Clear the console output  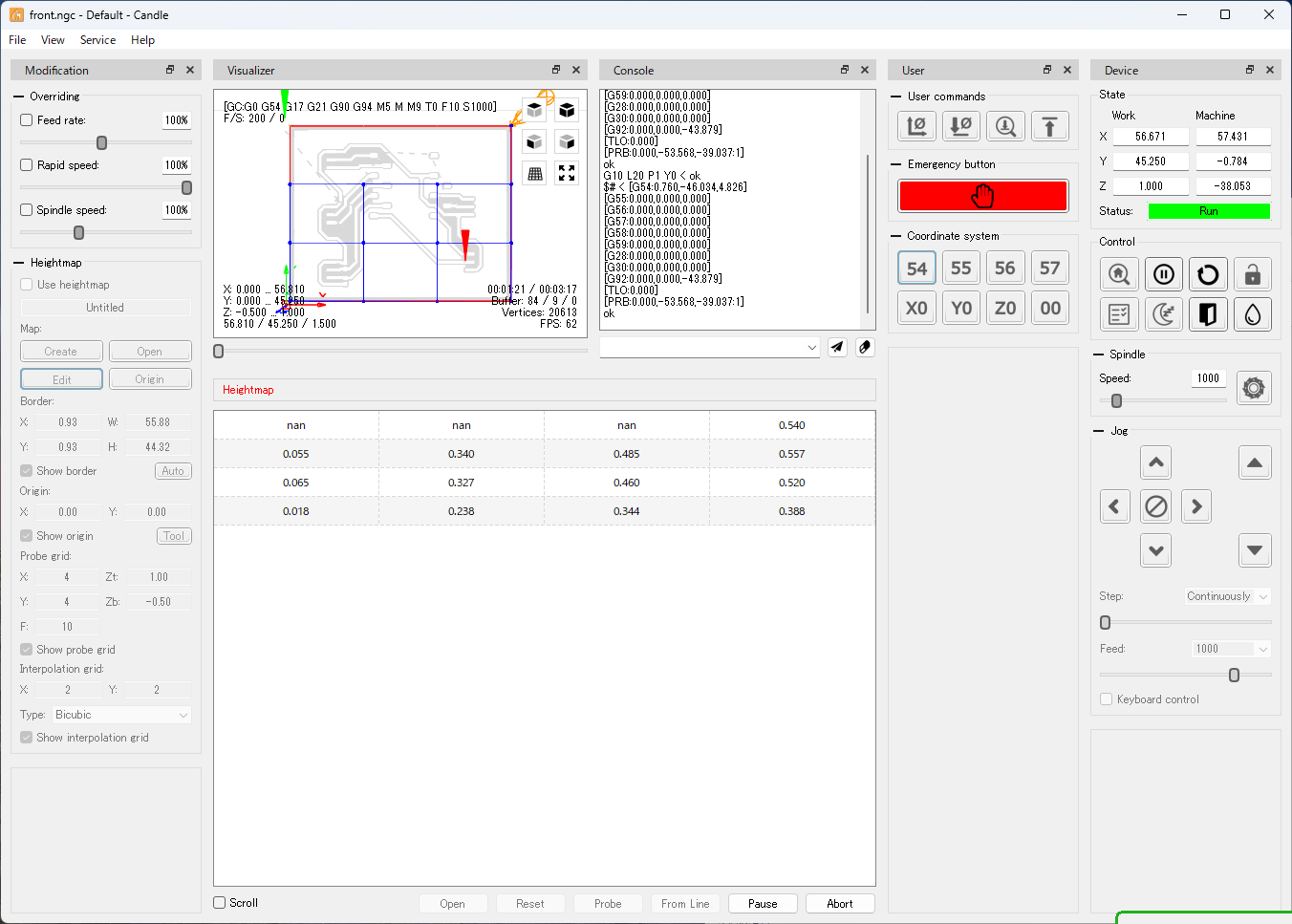[865, 347]
